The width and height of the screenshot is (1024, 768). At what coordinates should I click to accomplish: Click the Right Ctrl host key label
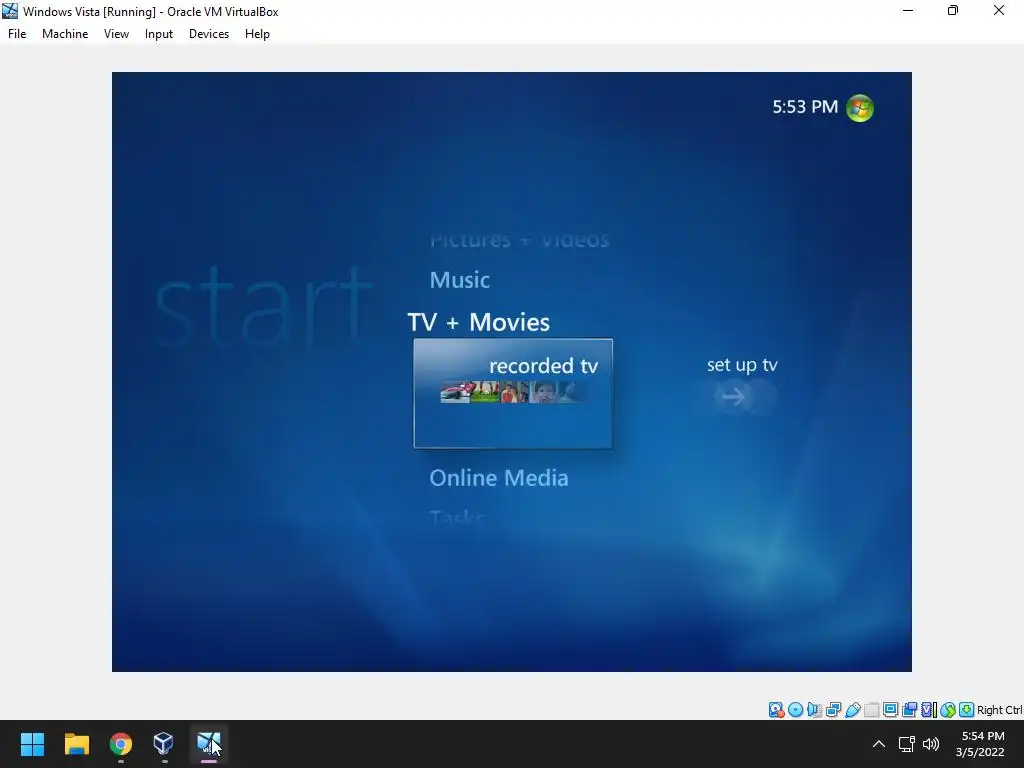(x=999, y=710)
